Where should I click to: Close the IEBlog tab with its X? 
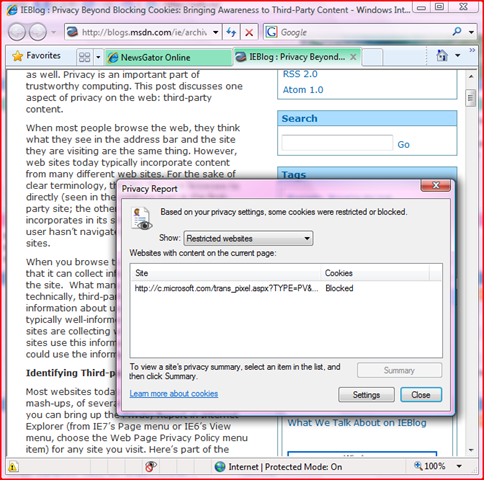[x=353, y=57]
